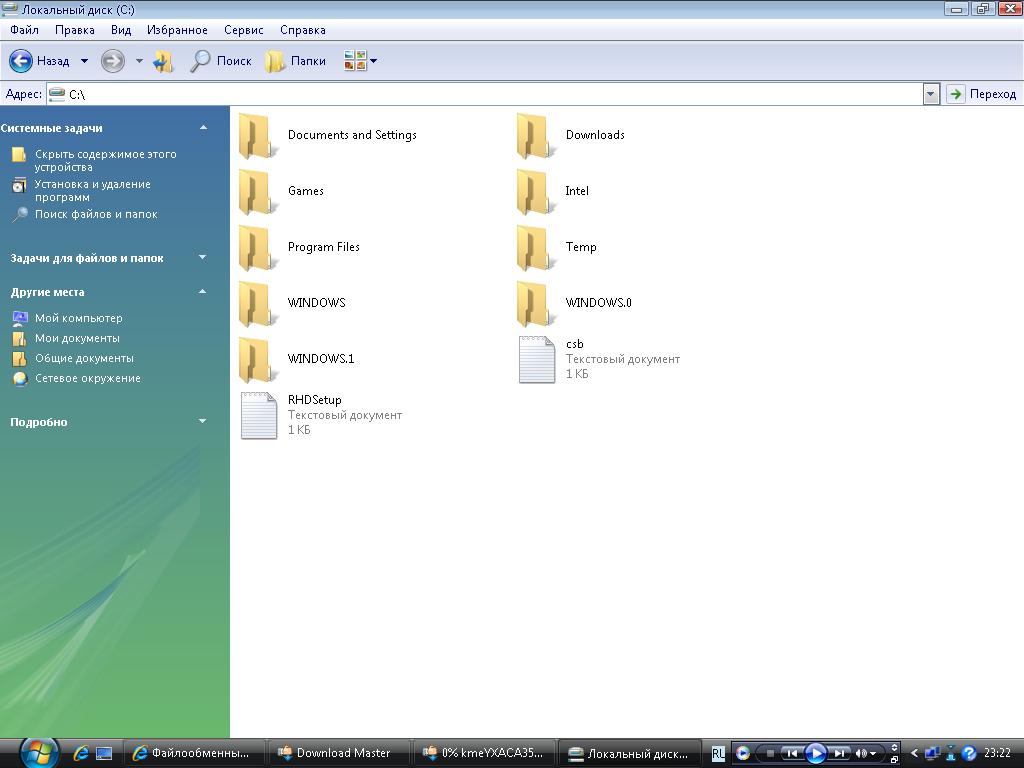Open the forward history dropdown arrow

pyautogui.click(x=139, y=61)
